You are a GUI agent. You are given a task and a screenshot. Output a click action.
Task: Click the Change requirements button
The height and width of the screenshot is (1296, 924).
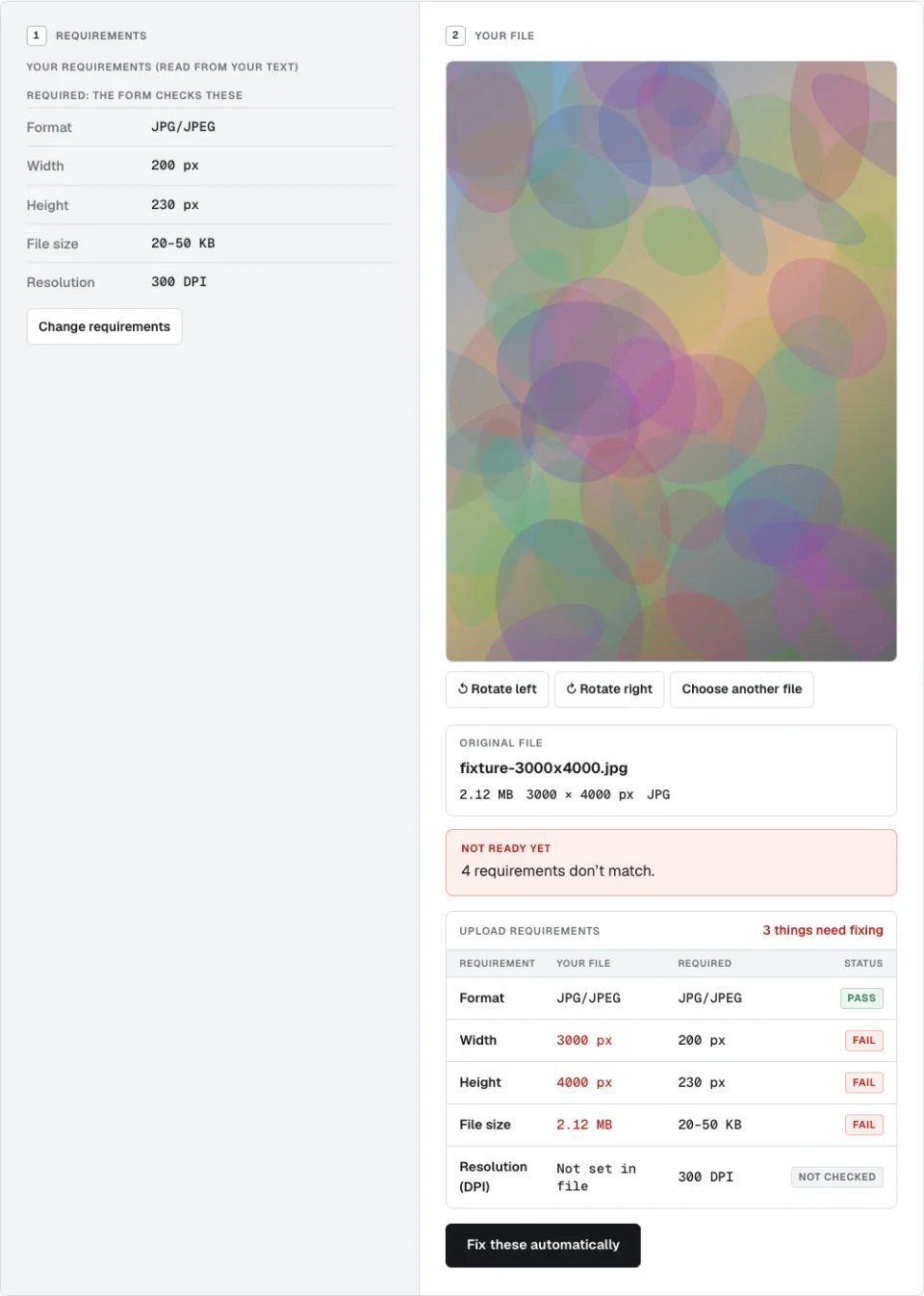(x=104, y=326)
